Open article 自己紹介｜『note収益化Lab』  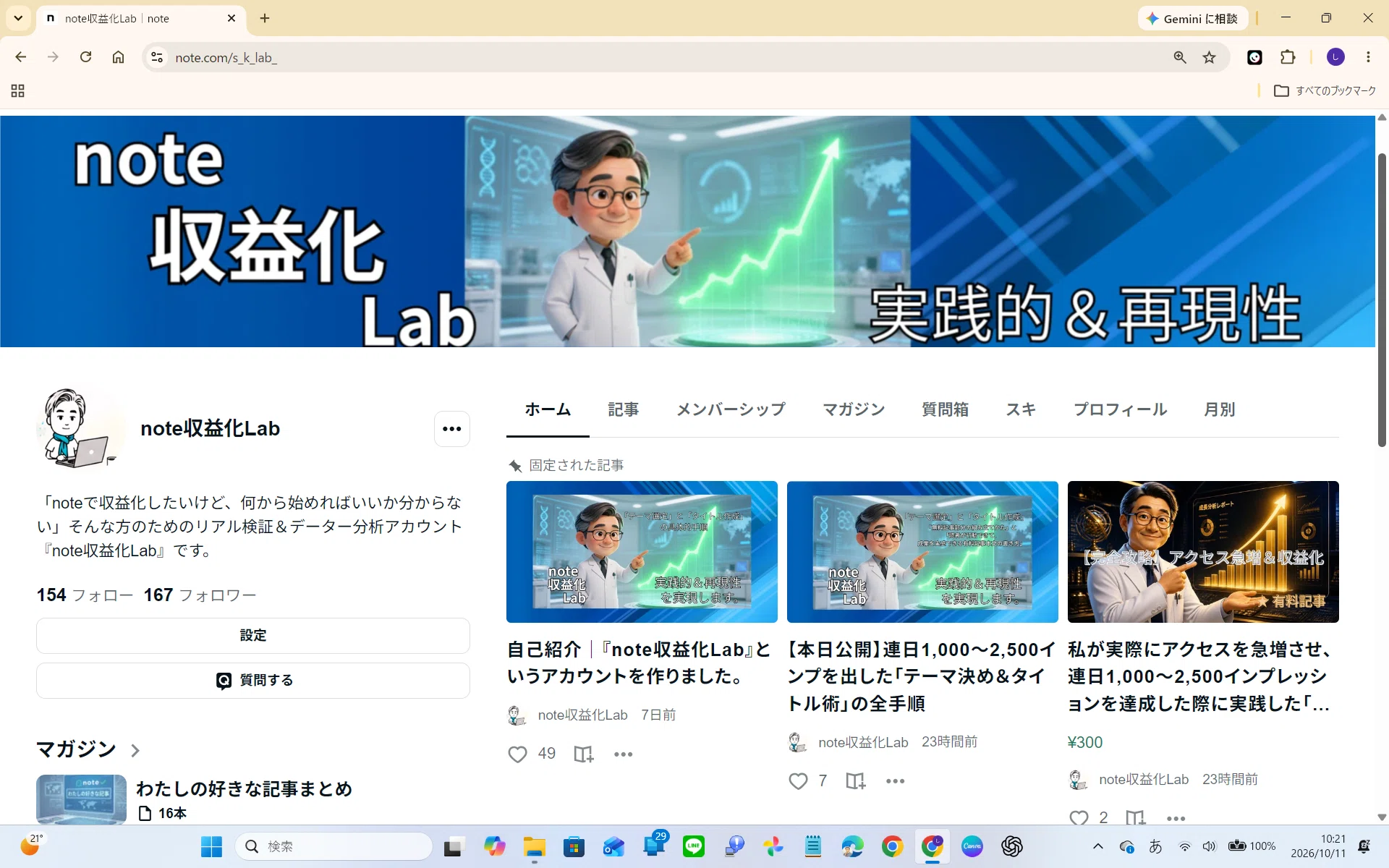point(639,663)
